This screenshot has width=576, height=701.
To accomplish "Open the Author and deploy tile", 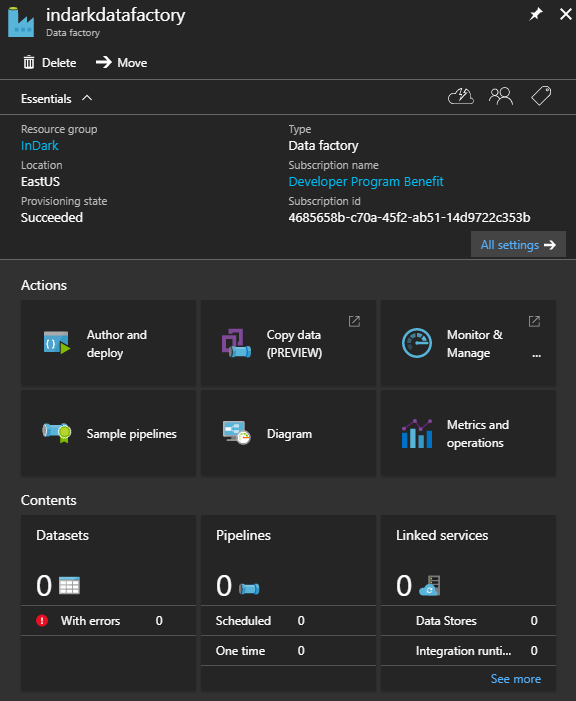I will click(x=108, y=343).
